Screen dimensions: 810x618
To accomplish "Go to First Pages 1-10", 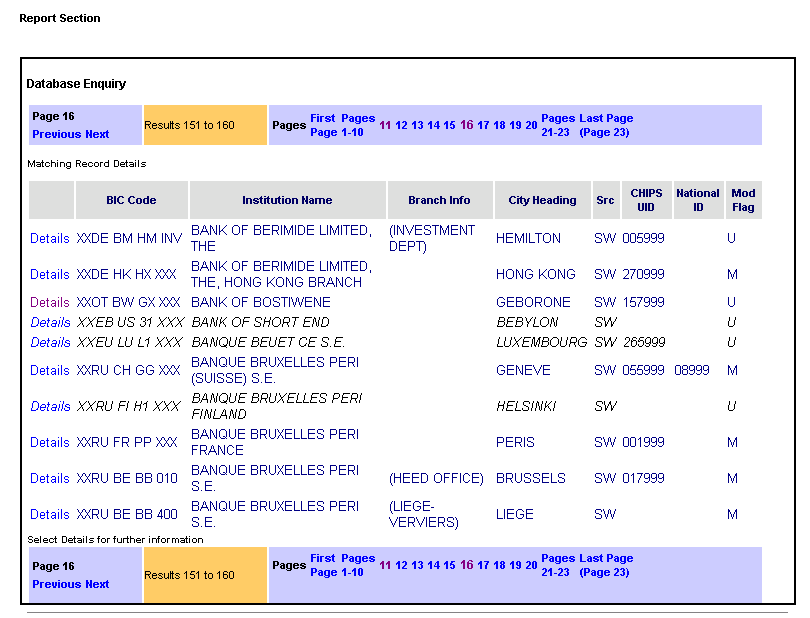I will pos(337,124).
